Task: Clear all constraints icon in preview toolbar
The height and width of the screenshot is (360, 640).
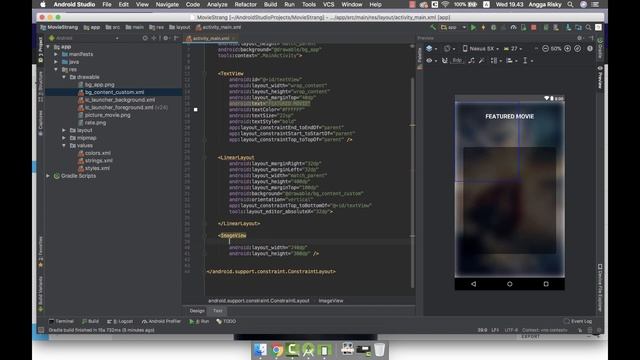Action: (471, 60)
